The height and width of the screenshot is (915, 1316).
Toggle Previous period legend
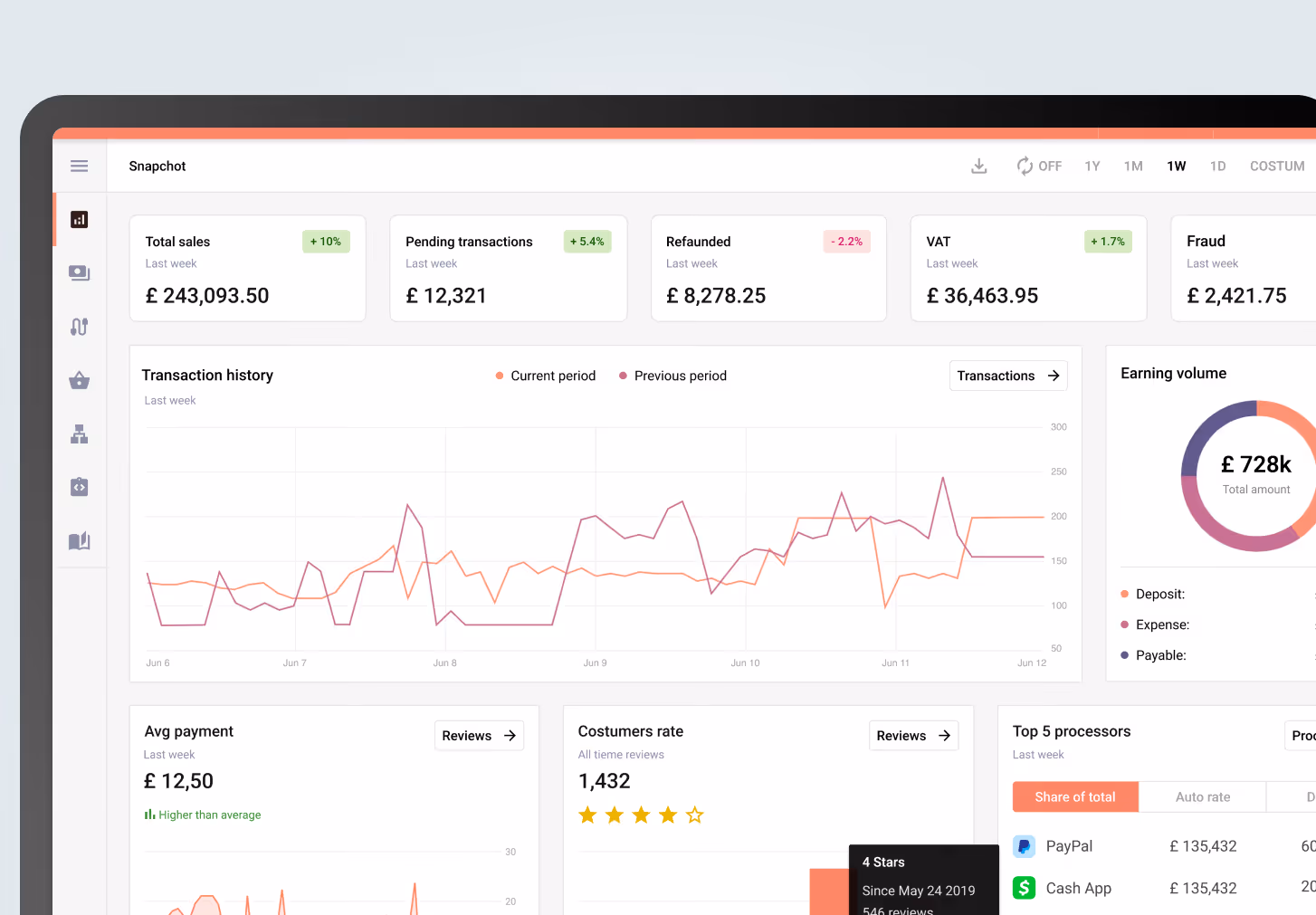tap(672, 376)
